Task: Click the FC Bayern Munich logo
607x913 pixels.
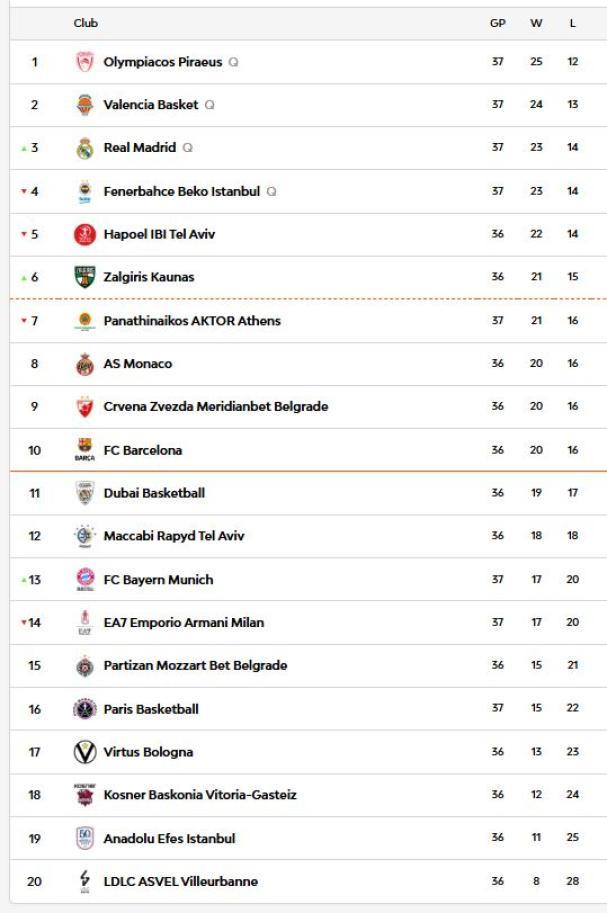Action: 85,579
